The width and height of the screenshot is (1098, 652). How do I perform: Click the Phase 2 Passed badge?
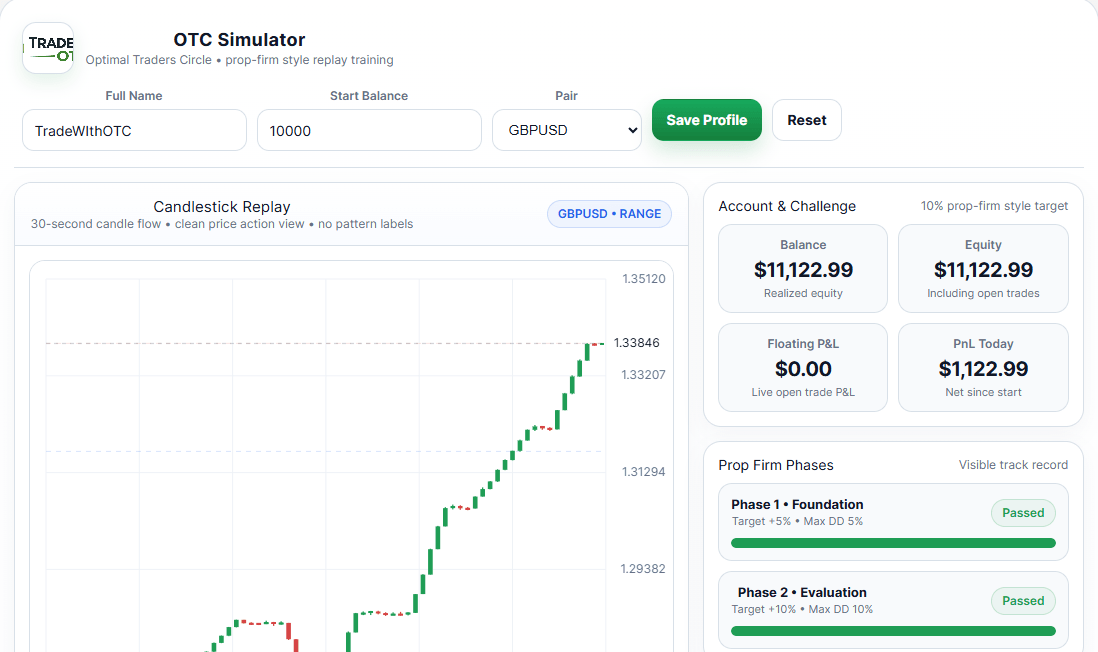1023,601
